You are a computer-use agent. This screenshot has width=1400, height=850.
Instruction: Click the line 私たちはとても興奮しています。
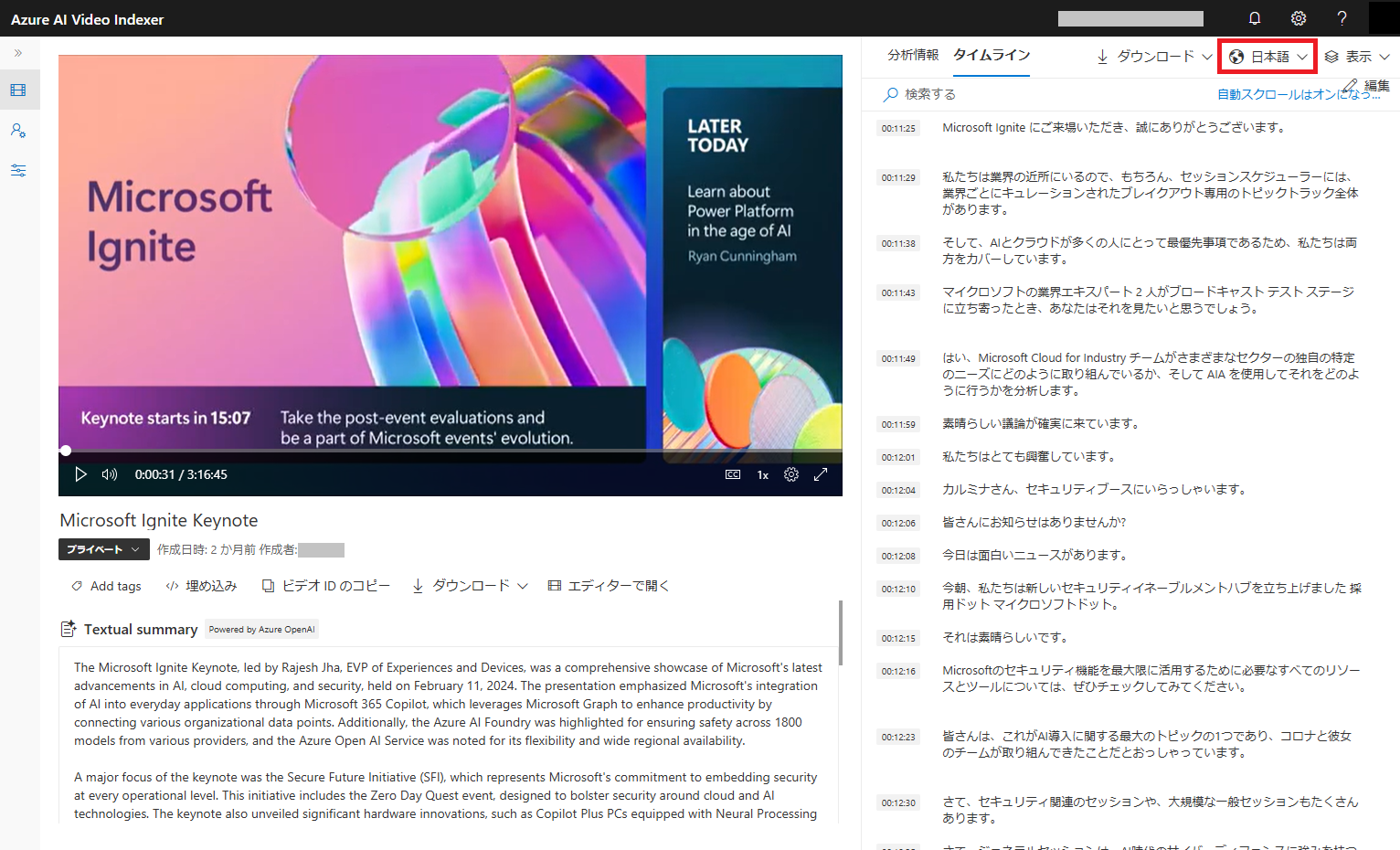coord(1029,456)
